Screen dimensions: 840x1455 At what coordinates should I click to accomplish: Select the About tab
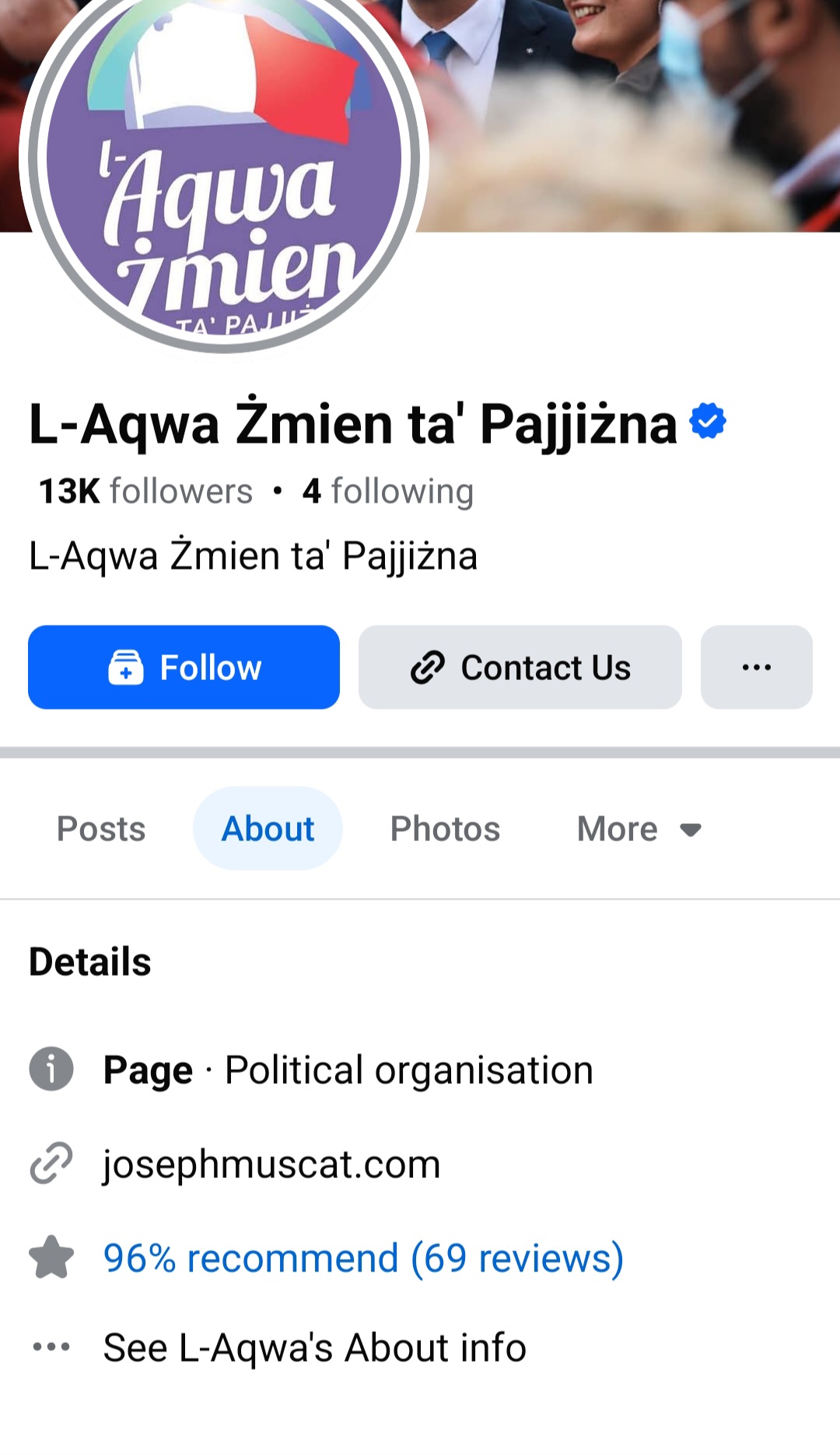268,829
